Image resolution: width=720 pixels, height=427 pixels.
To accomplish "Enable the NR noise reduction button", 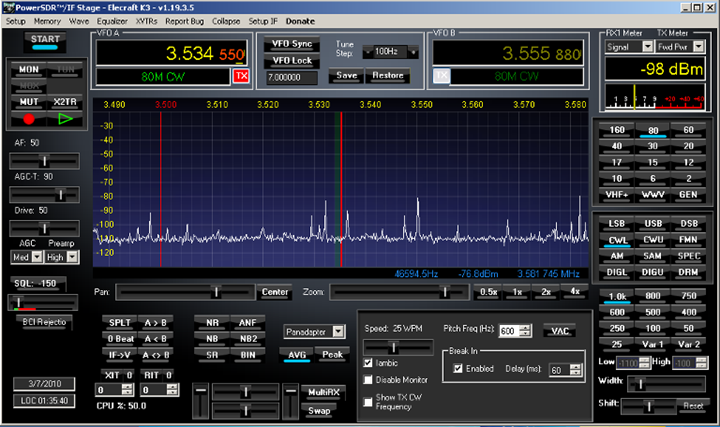I will coord(212,323).
